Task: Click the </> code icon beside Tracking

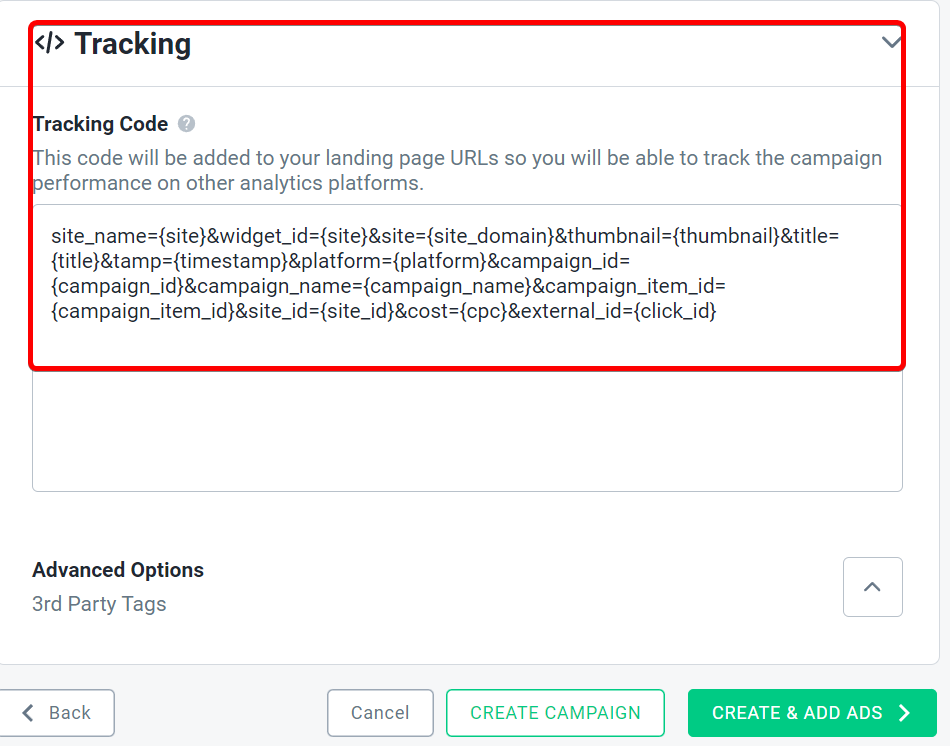Action: (x=49, y=43)
